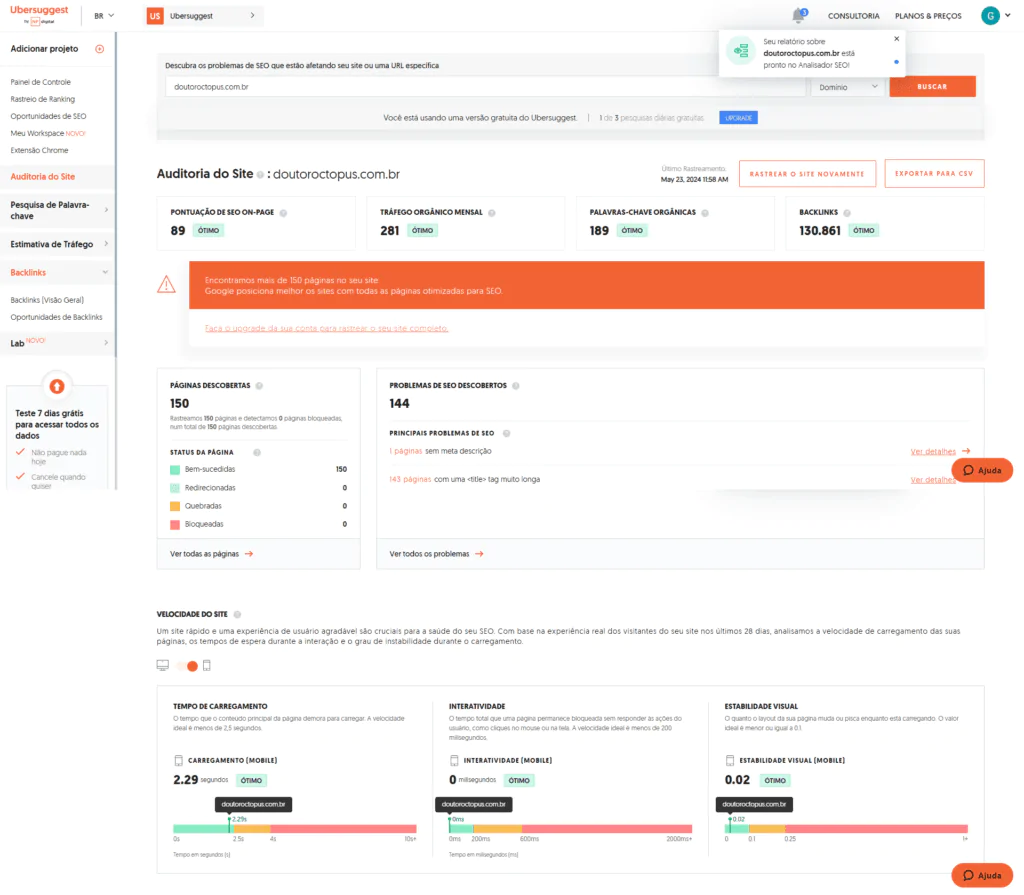Image resolution: width=1024 pixels, height=895 pixels.
Task: Open Consultoria in the top menu
Action: click(853, 16)
